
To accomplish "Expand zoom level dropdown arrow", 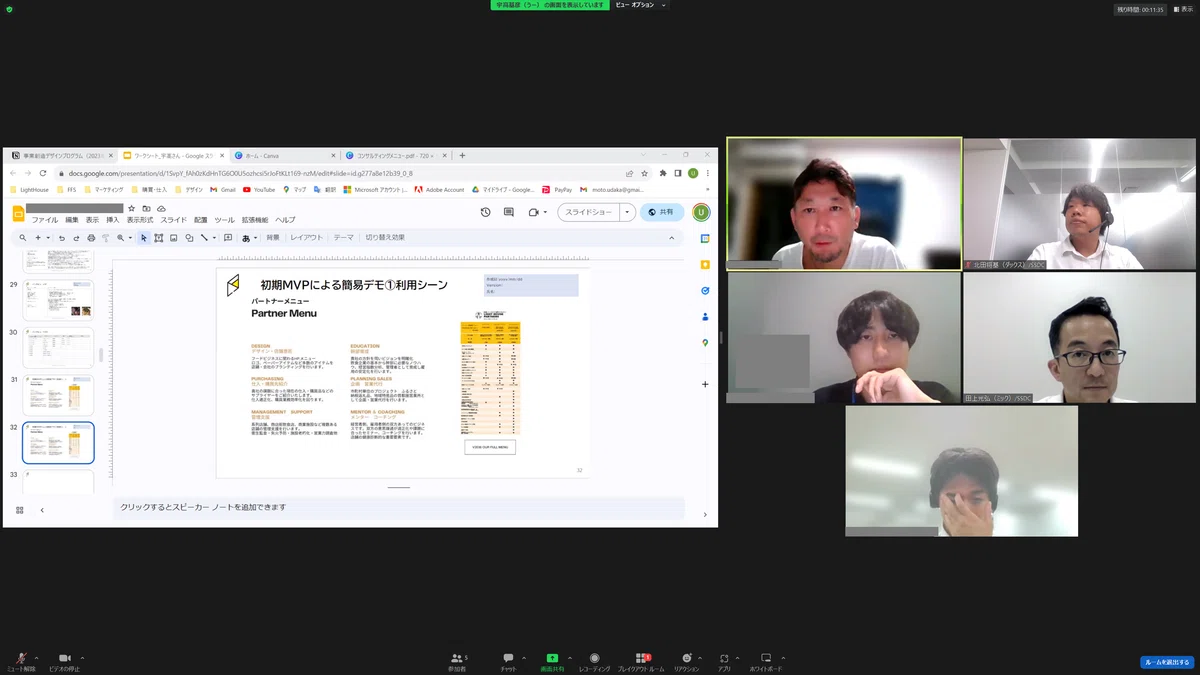I will click(130, 238).
